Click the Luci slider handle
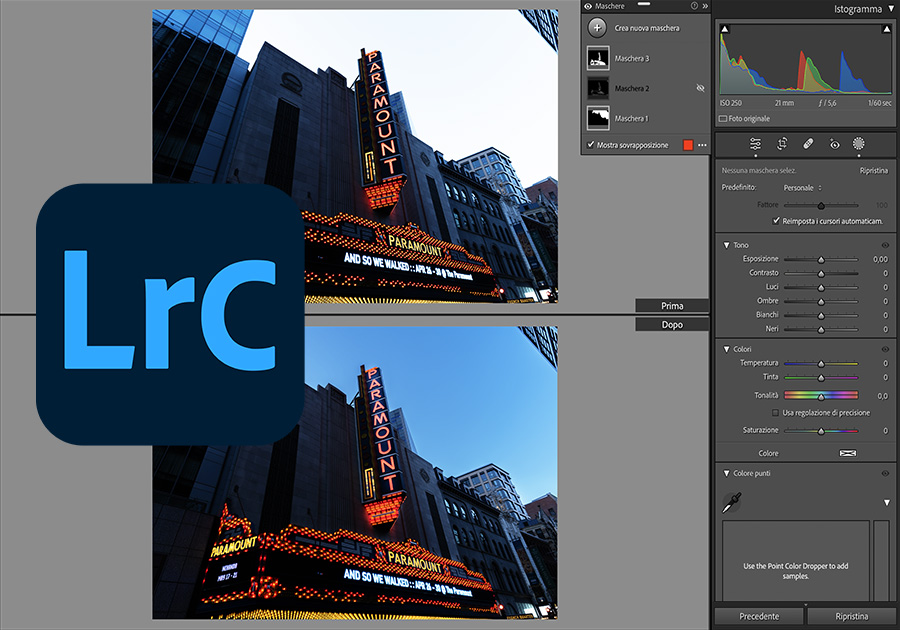The image size is (900, 630). point(821,287)
